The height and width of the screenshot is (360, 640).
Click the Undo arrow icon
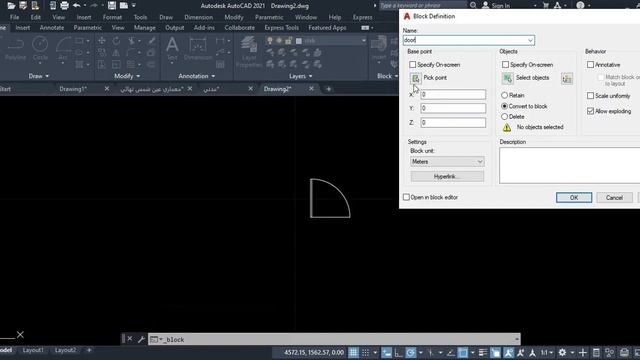click(x=76, y=6)
